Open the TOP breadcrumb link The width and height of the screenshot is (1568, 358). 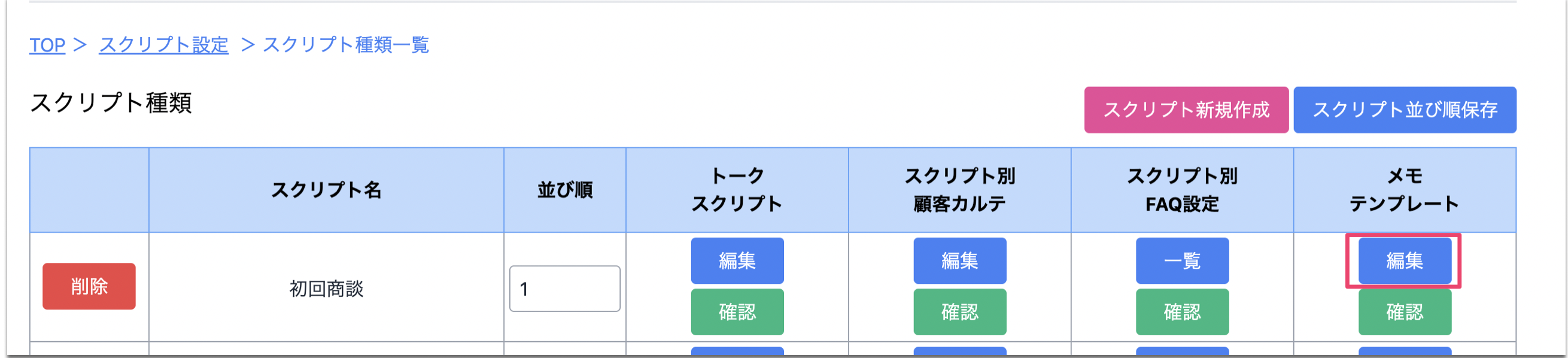(48, 45)
